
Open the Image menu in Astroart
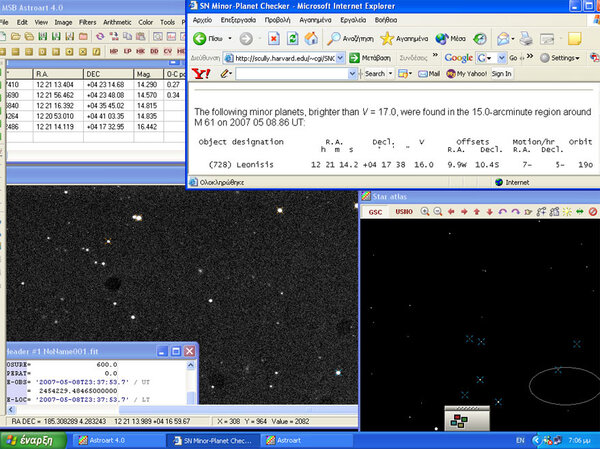pos(63,22)
